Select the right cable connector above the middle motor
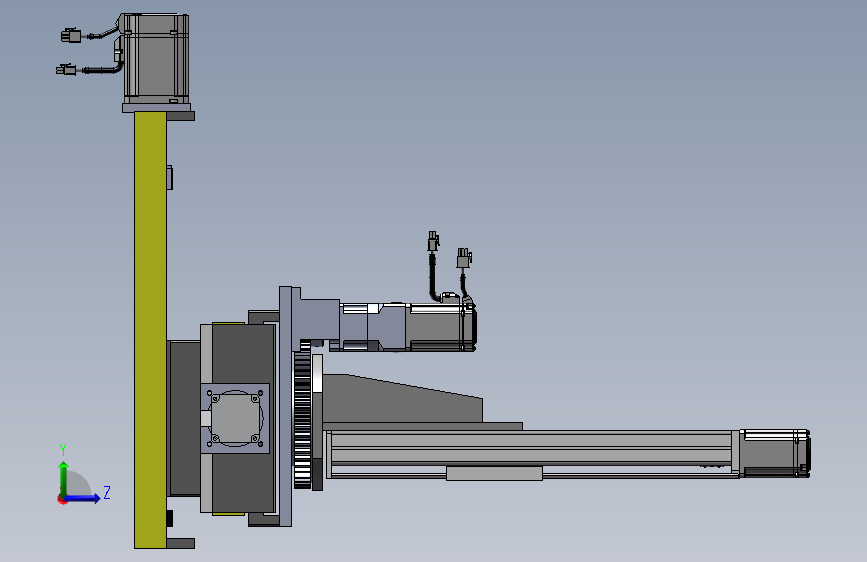The height and width of the screenshot is (562, 867). point(464,258)
